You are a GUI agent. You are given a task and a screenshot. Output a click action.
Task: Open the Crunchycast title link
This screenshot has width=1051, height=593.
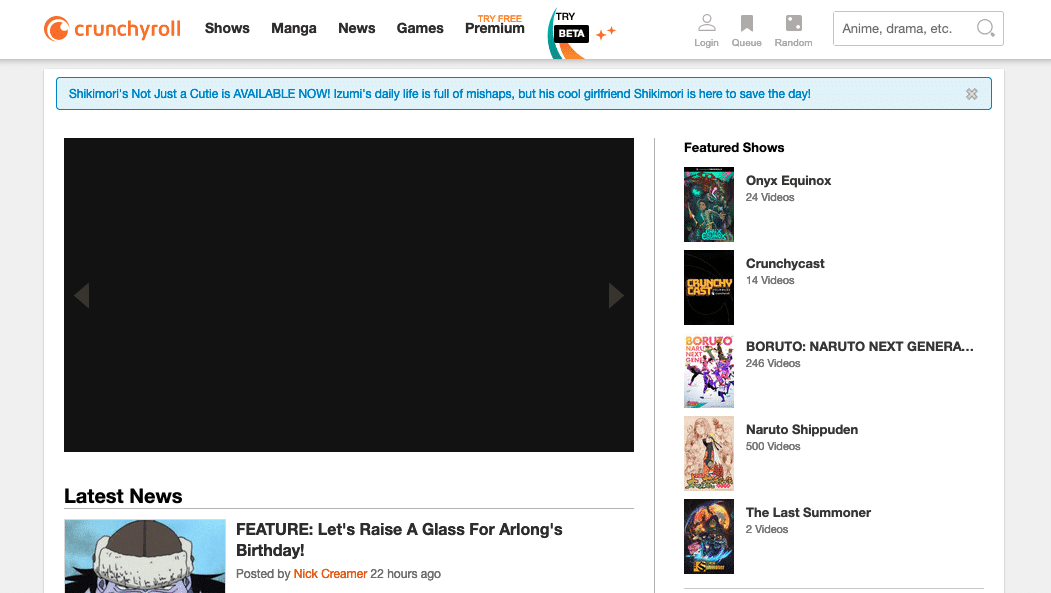point(785,263)
